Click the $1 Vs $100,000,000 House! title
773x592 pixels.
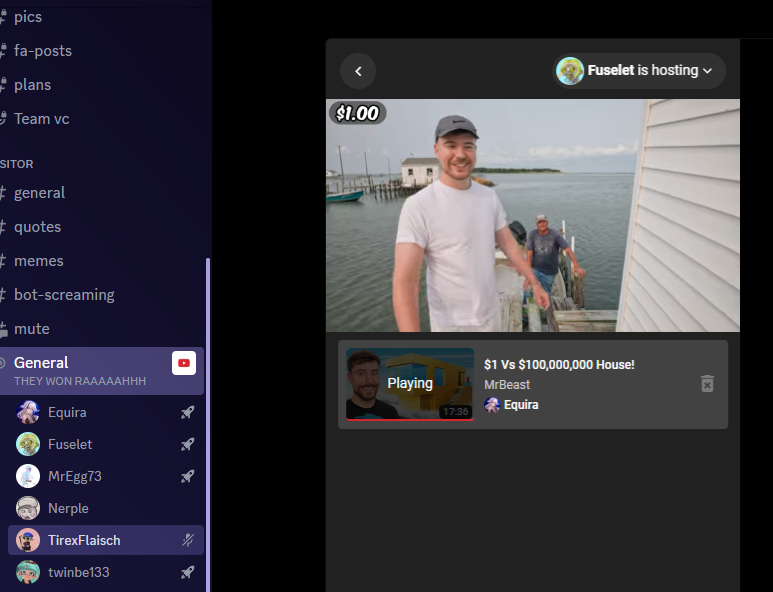[559, 365]
